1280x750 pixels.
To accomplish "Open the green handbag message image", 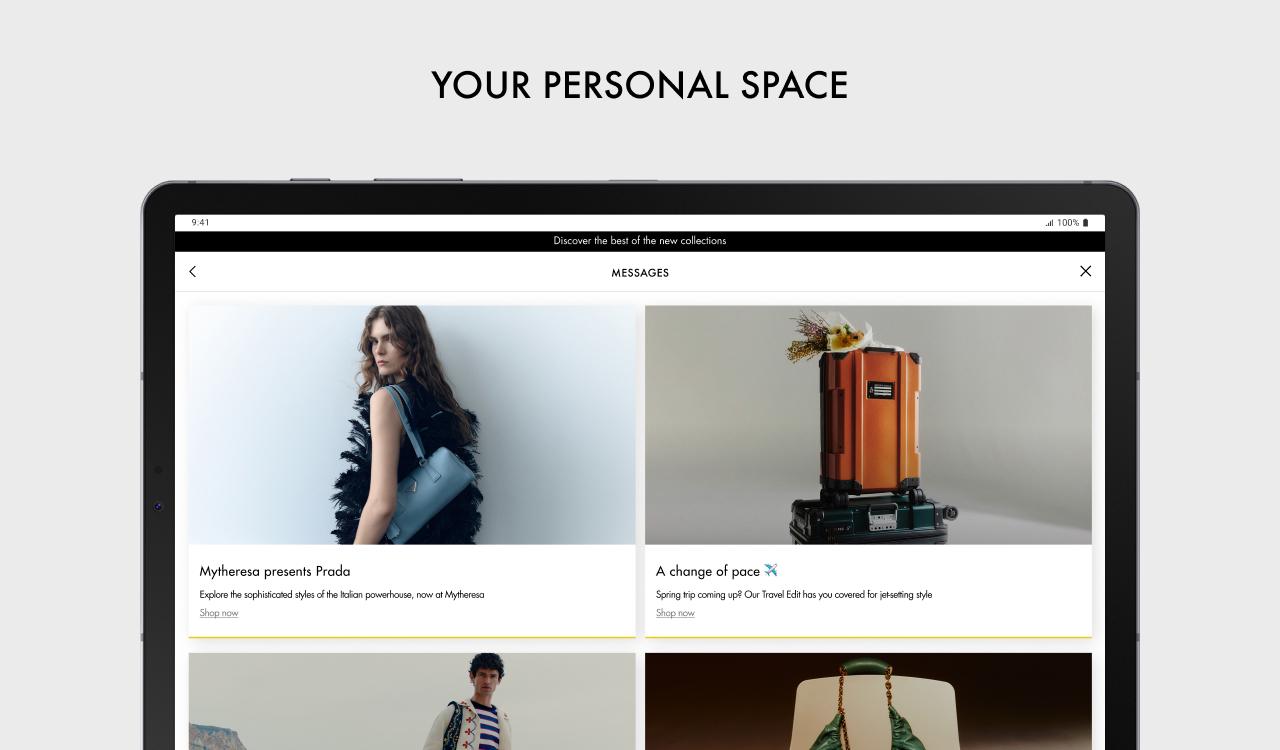I will click(868, 701).
